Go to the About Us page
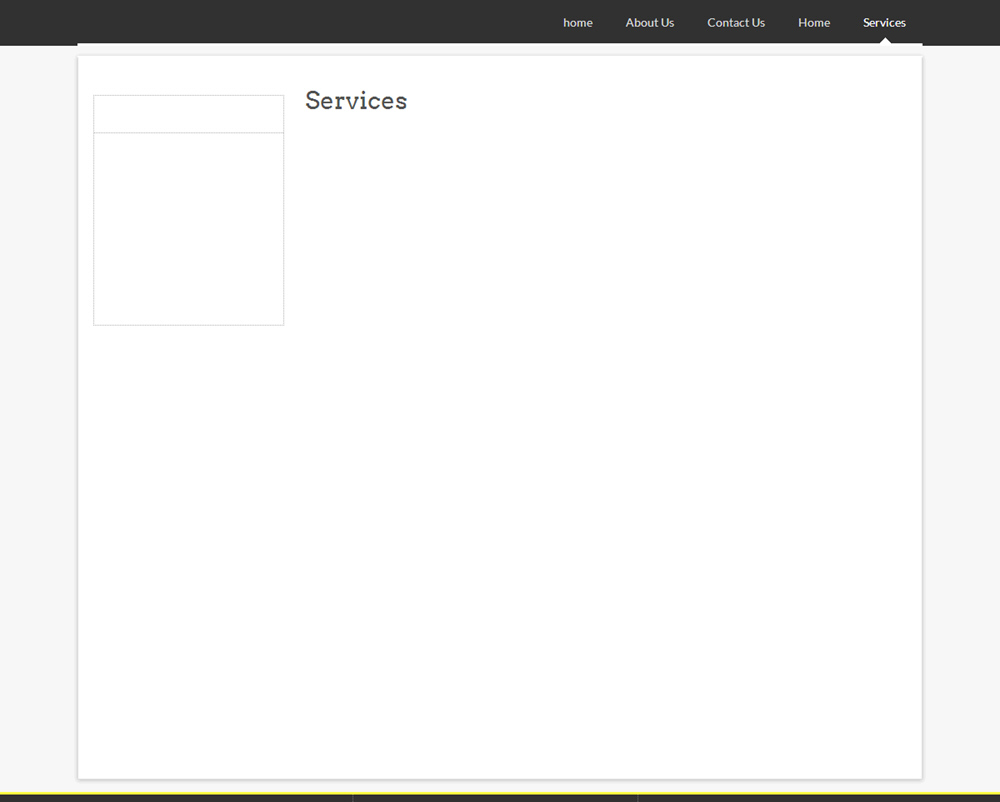The image size is (1000, 802). pyautogui.click(x=649, y=22)
